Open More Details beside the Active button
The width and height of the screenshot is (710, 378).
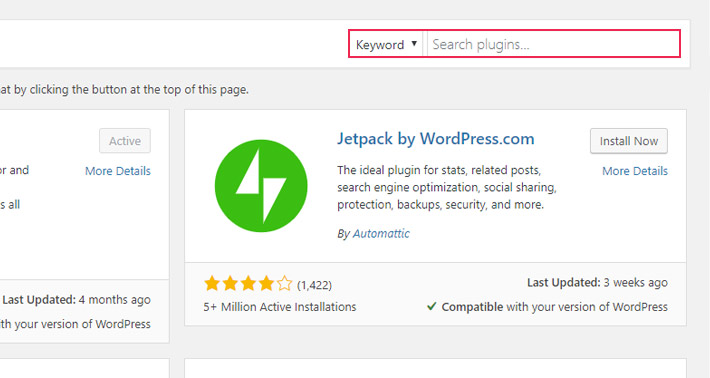pyautogui.click(x=118, y=171)
